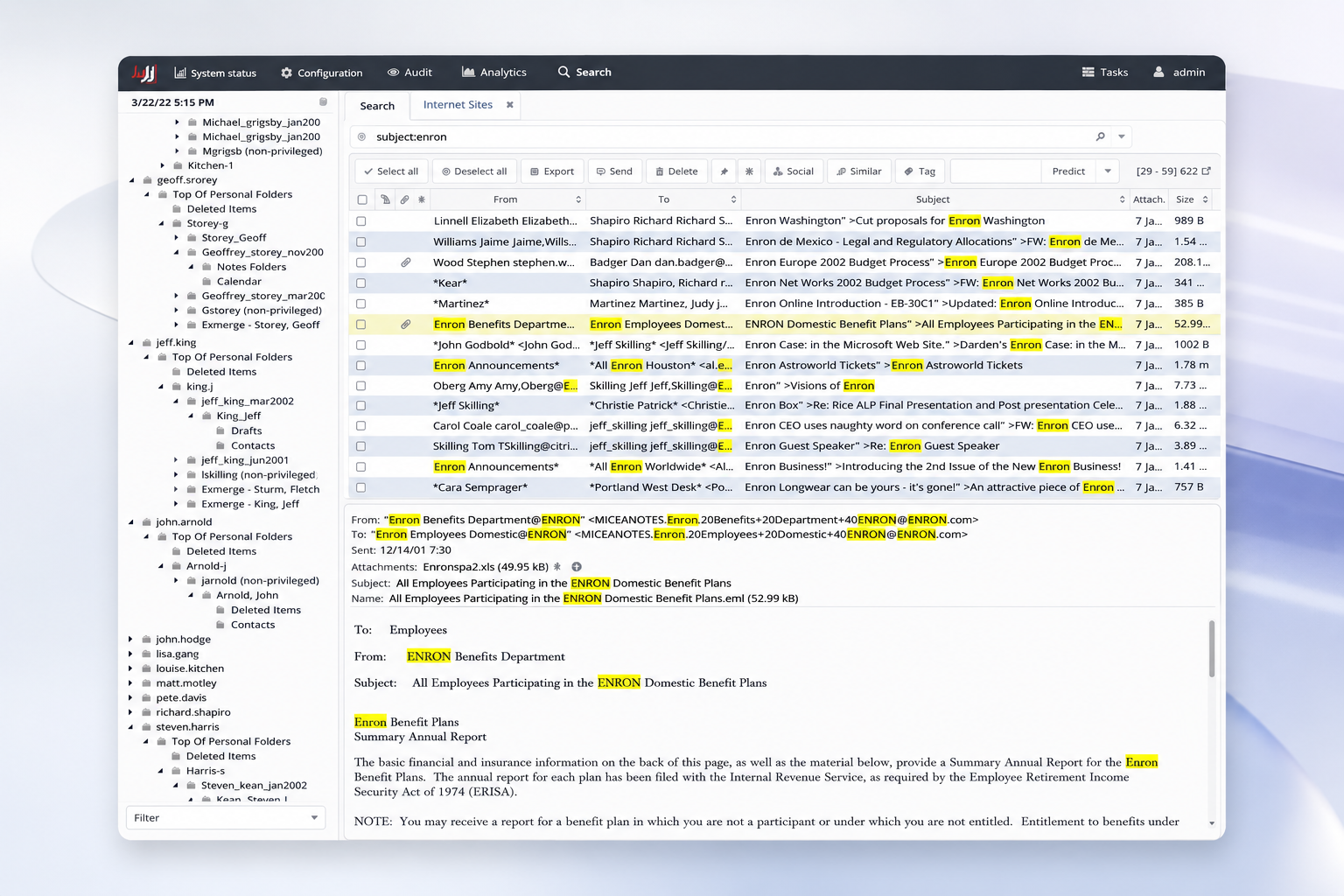Click the tag text input field

pyautogui.click(x=996, y=171)
